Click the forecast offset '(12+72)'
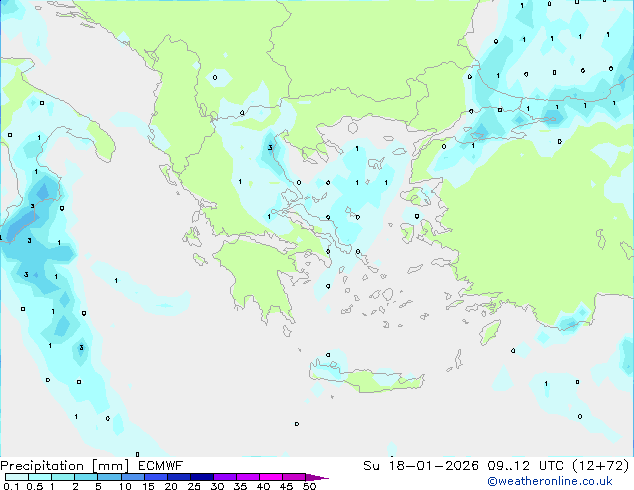Viewport: 634px width, 490px height. (x=601, y=466)
